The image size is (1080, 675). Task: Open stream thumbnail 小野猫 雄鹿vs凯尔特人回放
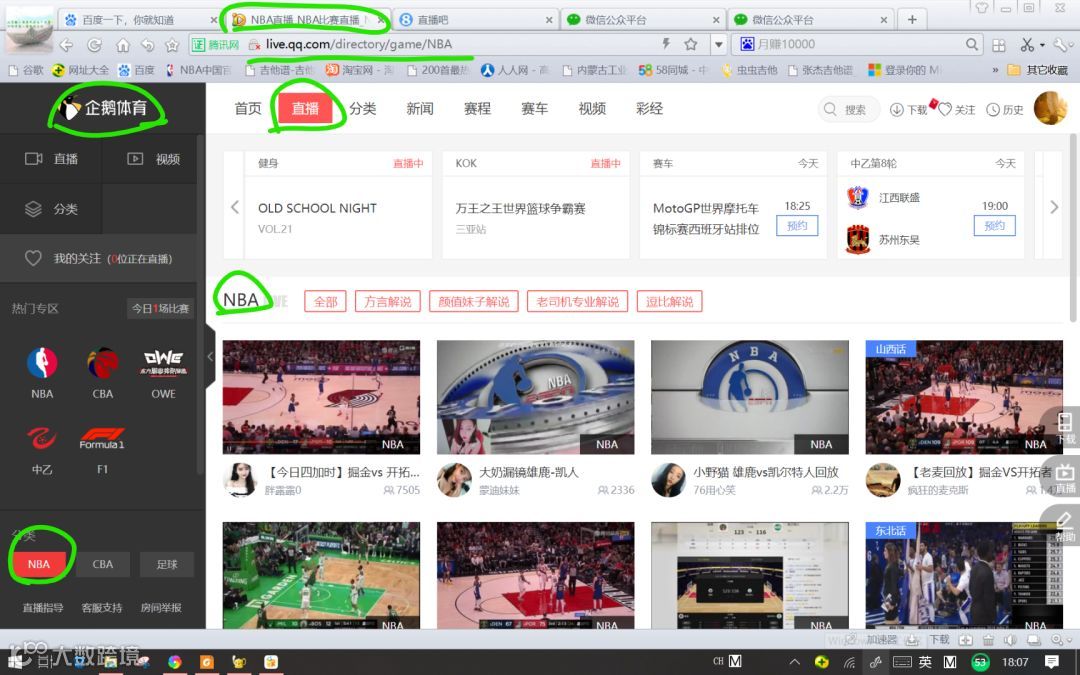point(749,397)
